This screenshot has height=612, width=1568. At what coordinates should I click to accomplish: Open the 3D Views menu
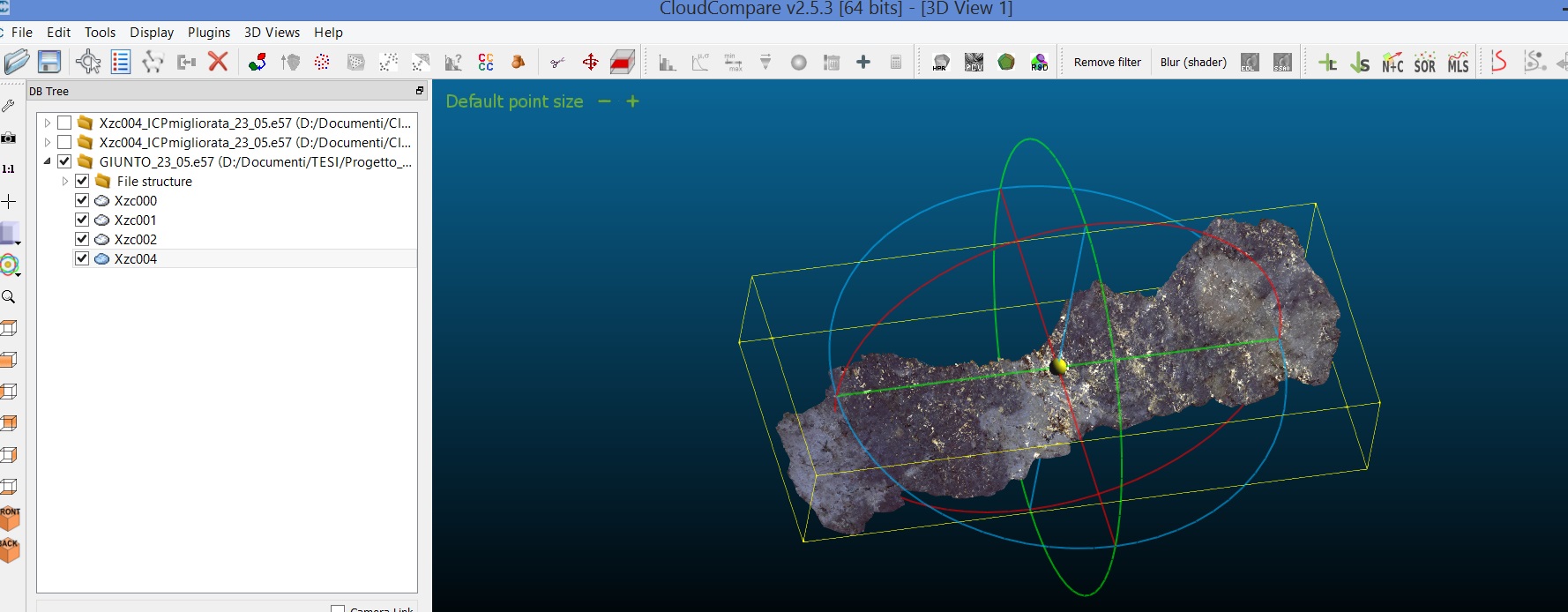coord(272,33)
